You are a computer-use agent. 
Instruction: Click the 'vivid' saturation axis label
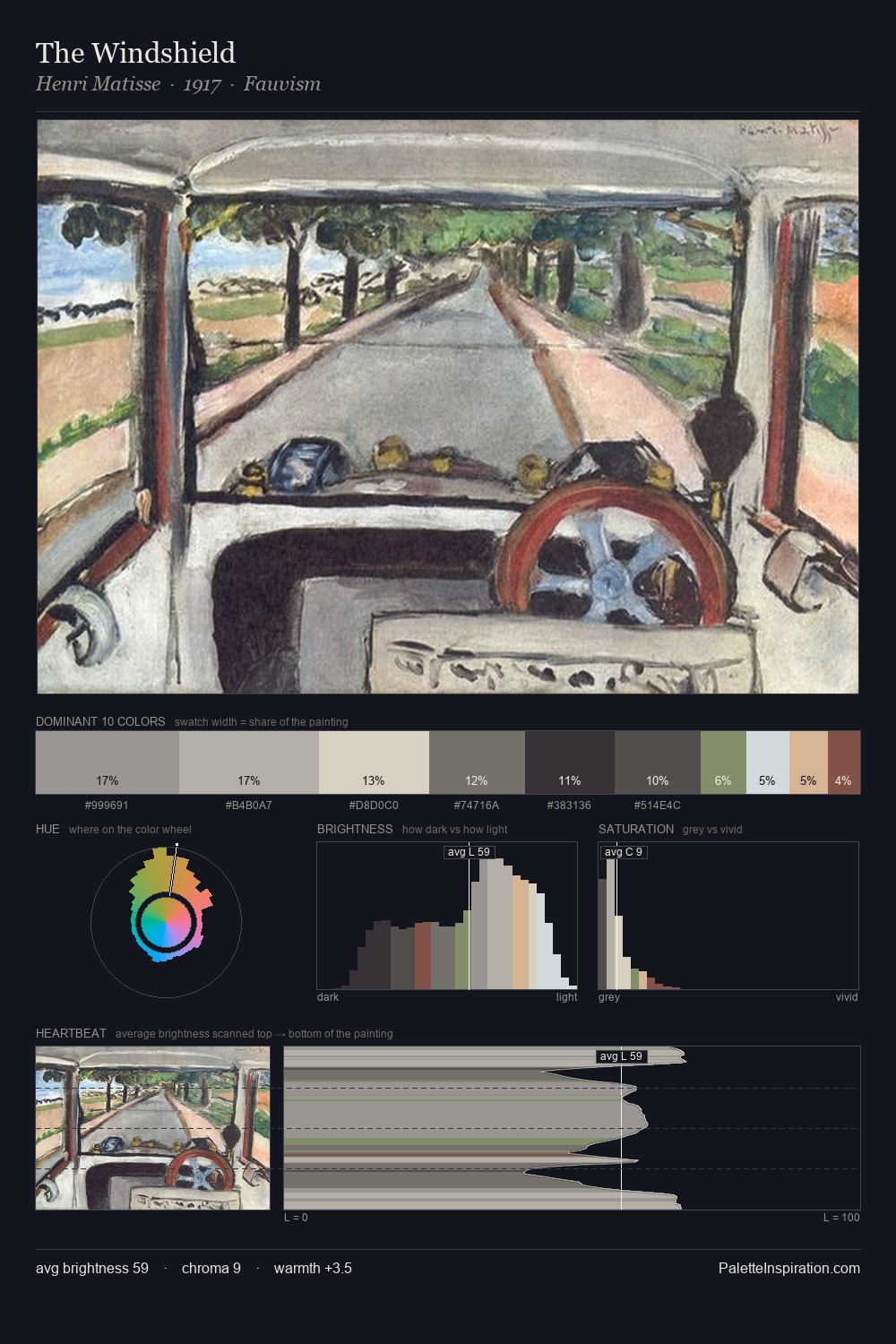847,997
